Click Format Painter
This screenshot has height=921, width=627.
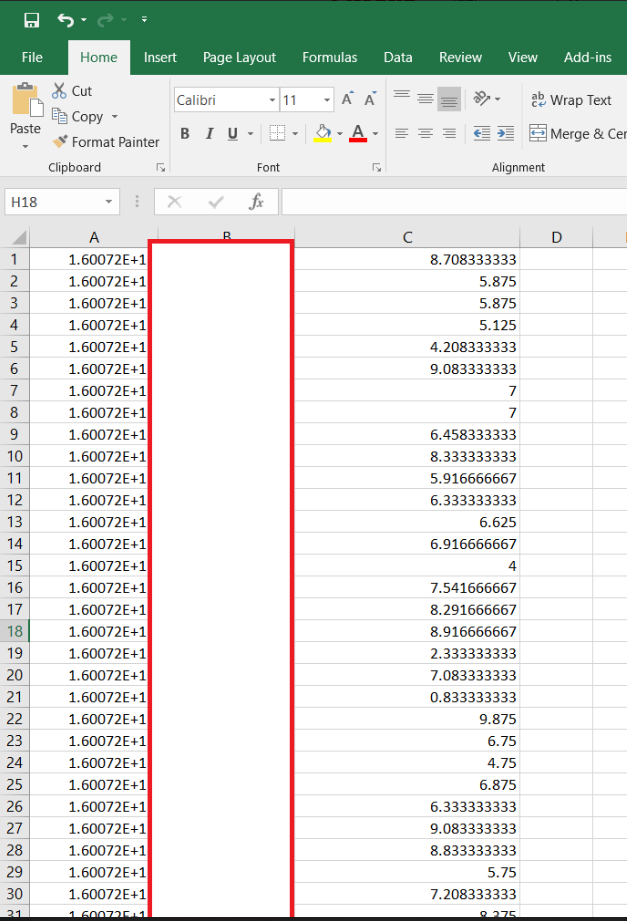pos(106,142)
